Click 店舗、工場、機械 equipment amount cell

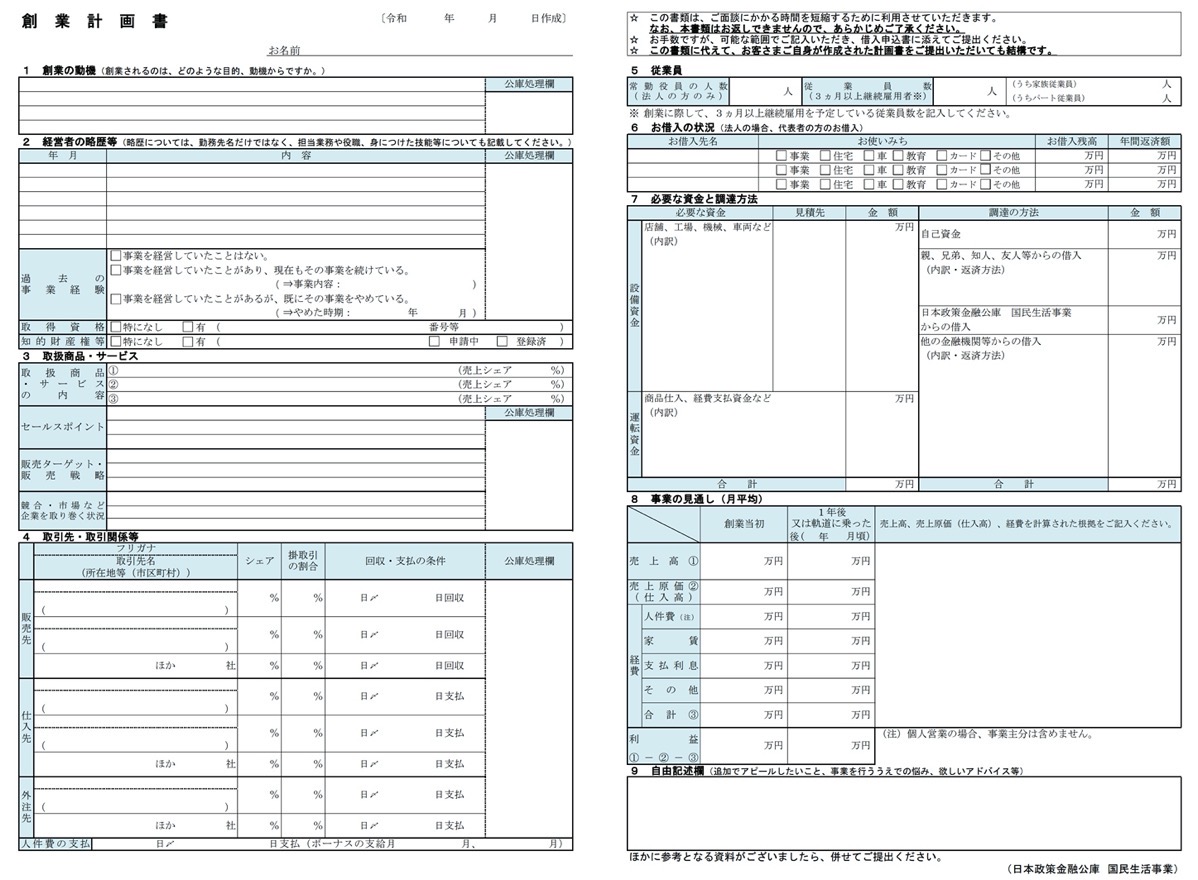coord(881,306)
